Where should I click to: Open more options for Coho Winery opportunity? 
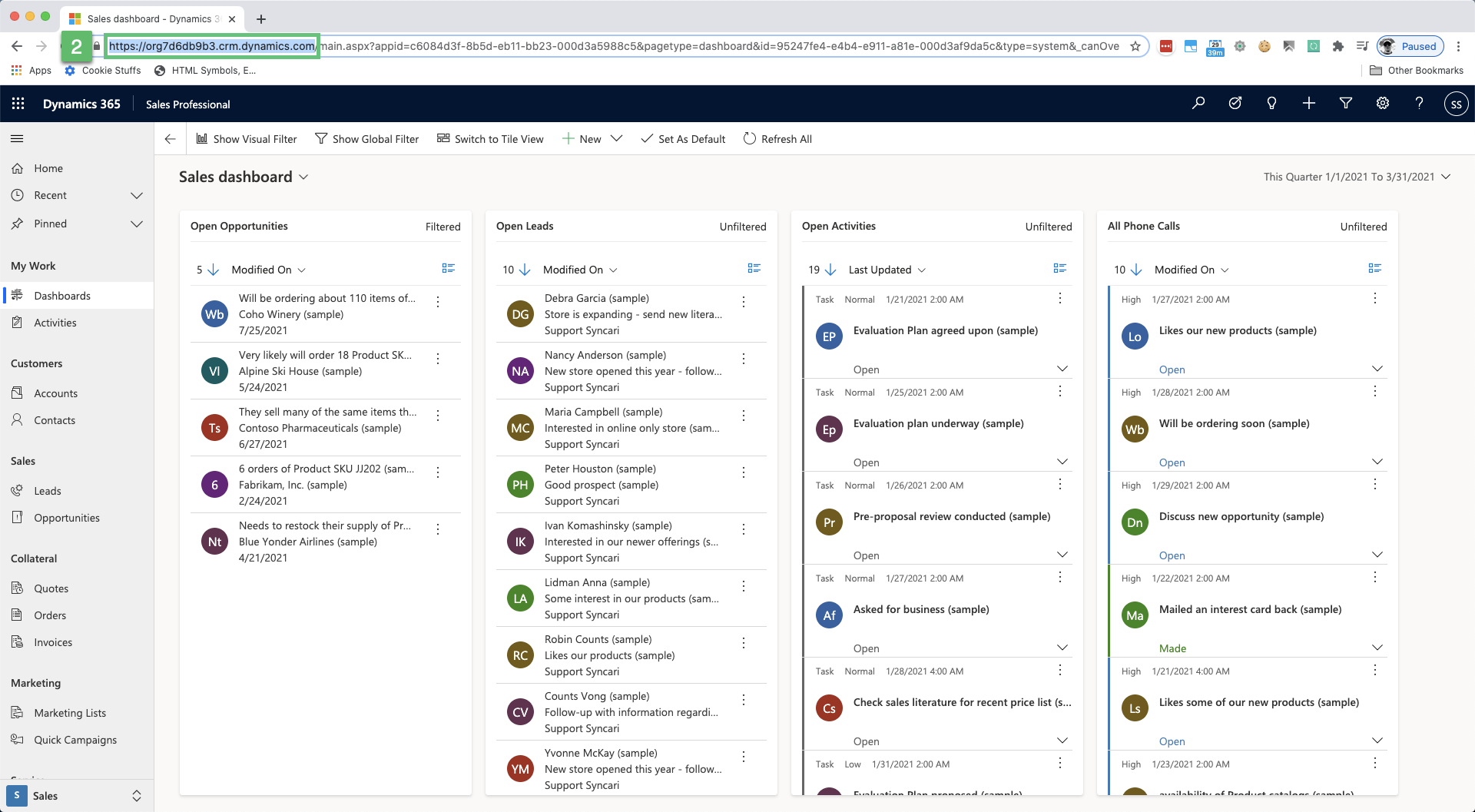(438, 302)
